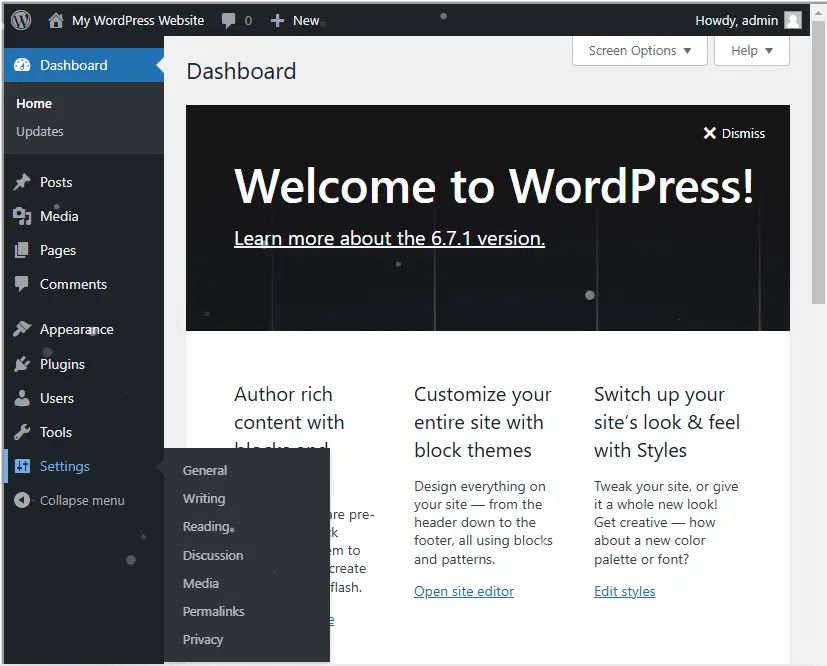The width and height of the screenshot is (827, 666).
Task: Click the Users person icon
Action: [x=22, y=398]
